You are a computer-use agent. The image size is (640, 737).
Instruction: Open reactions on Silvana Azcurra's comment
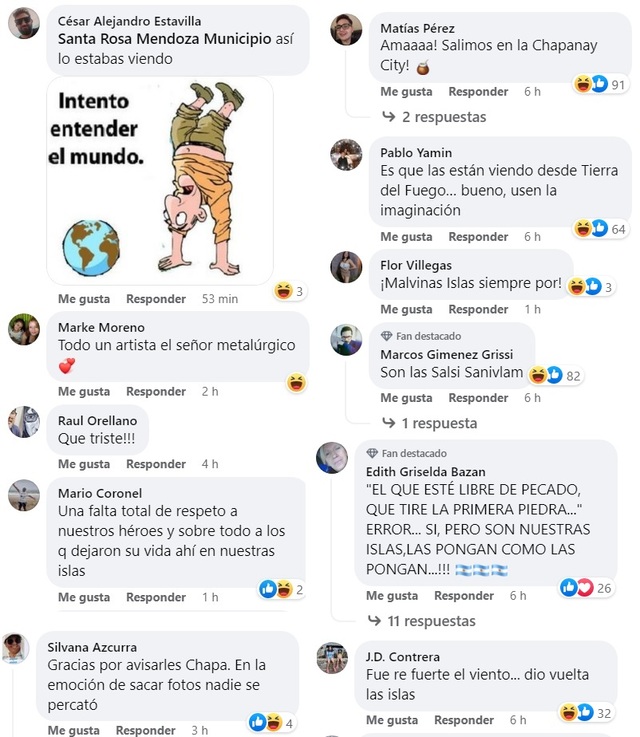(272, 722)
